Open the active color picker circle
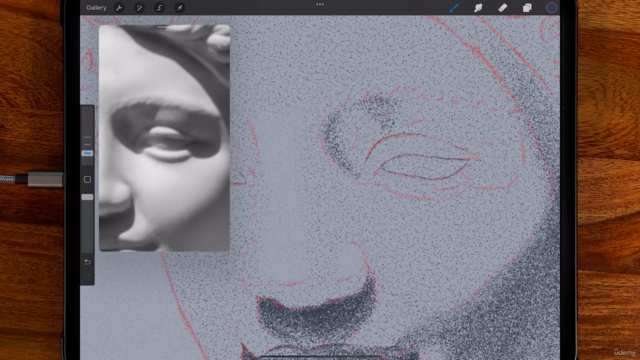Image resolution: width=640 pixels, height=360 pixels. pos(551,8)
